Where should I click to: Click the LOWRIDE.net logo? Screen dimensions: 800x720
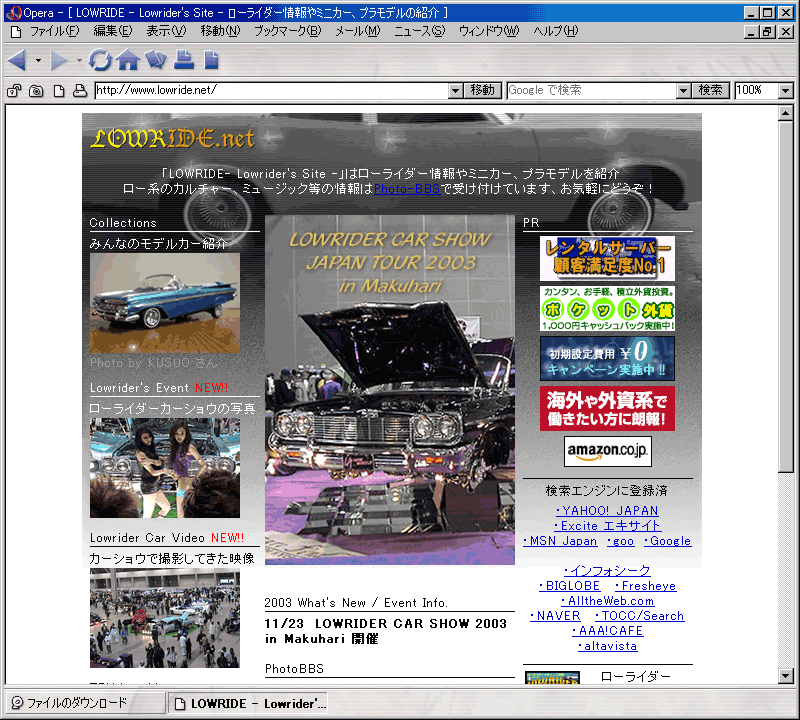[x=172, y=138]
